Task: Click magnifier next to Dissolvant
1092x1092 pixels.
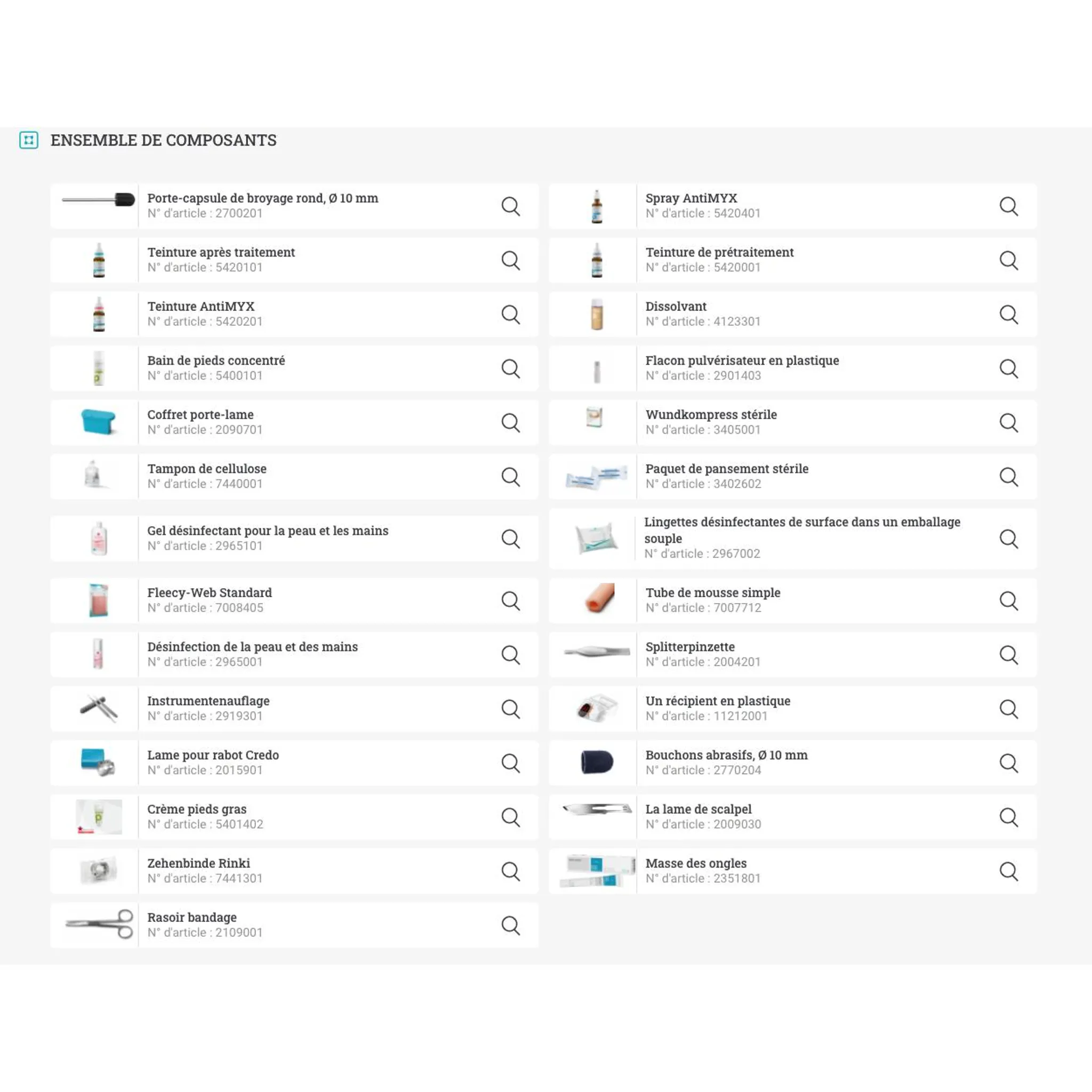Action: click(x=1008, y=314)
